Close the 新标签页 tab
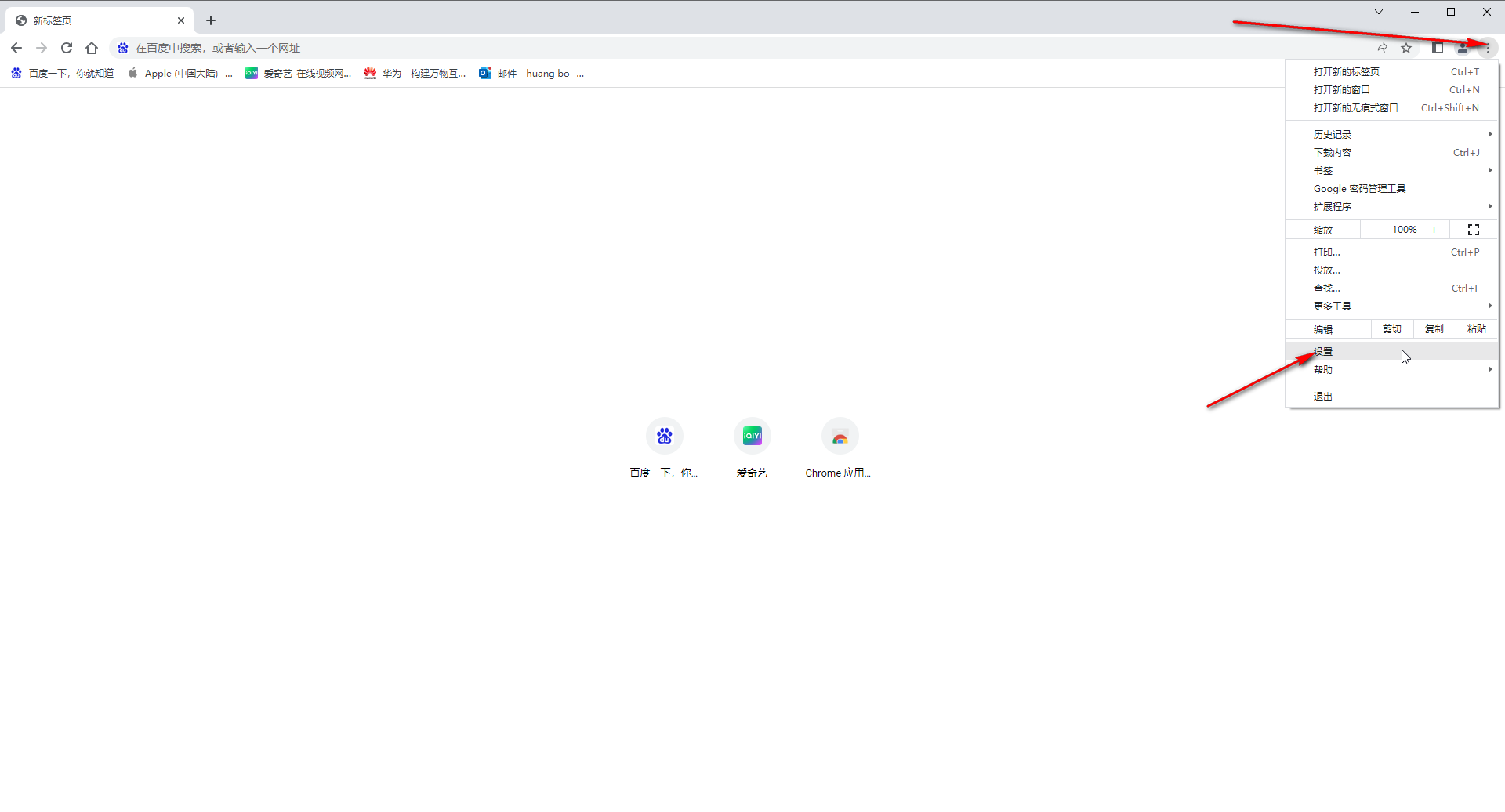The height and width of the screenshot is (812, 1505). (x=181, y=20)
